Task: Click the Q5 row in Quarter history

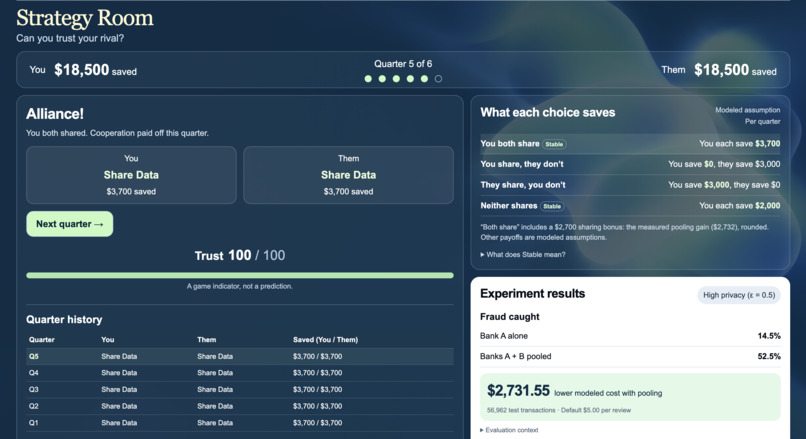Action: 240,356
